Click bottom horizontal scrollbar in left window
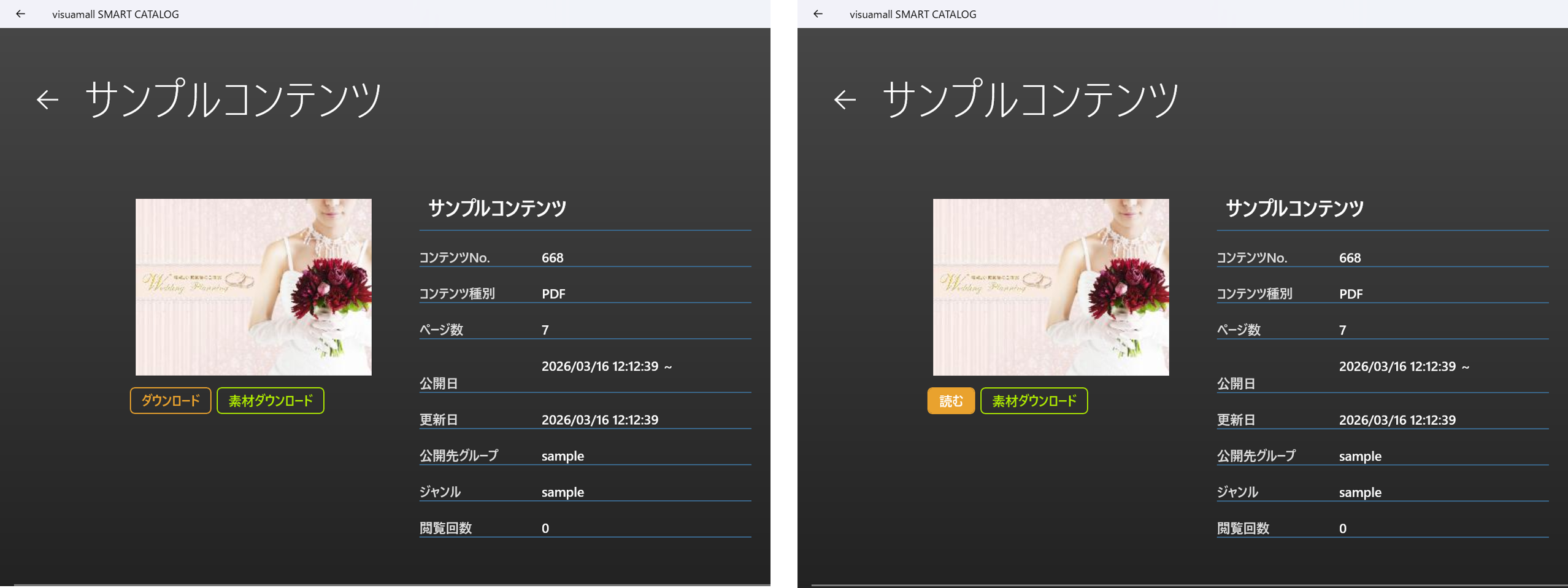 391,585
